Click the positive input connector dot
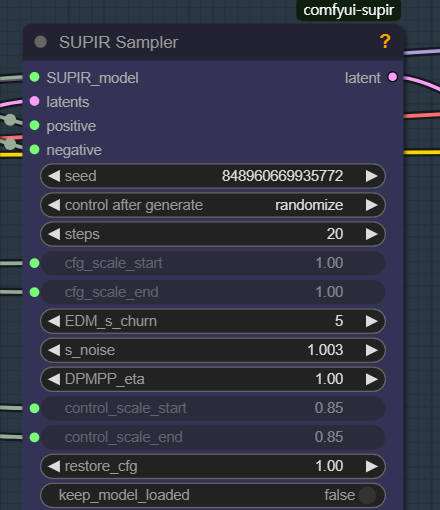 (x=35, y=126)
